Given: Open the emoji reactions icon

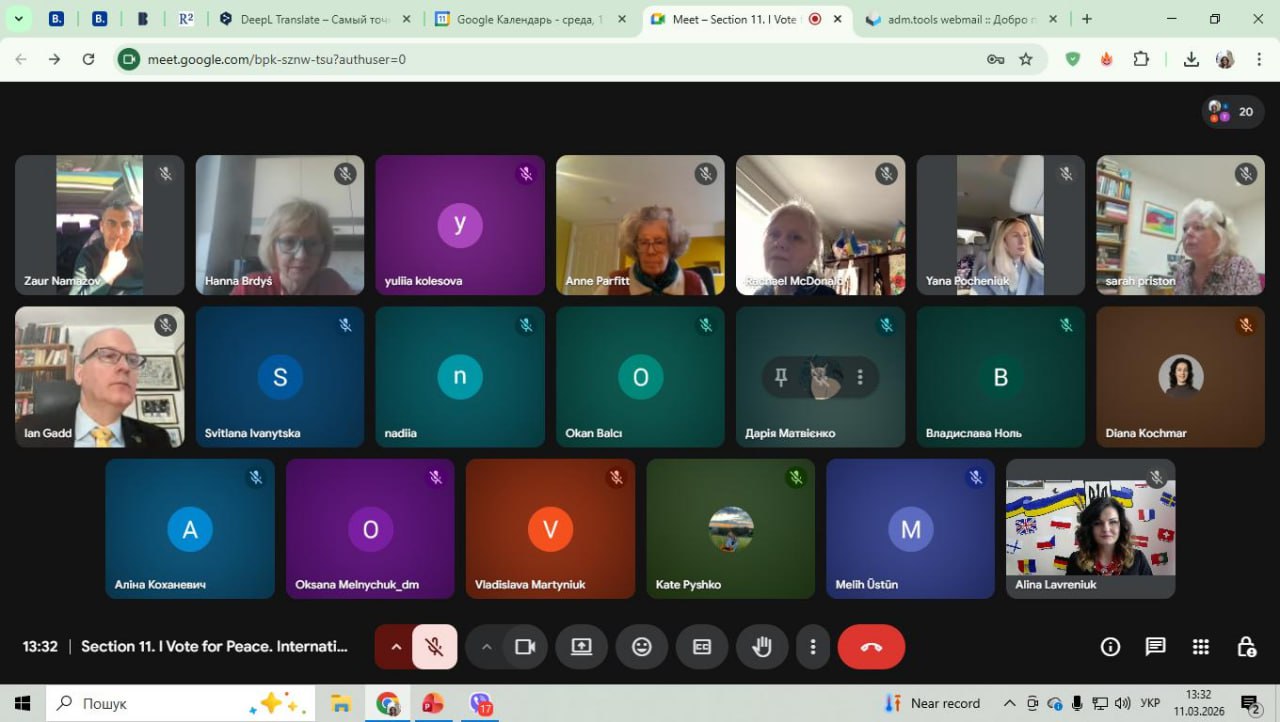Looking at the screenshot, I should click(x=642, y=647).
